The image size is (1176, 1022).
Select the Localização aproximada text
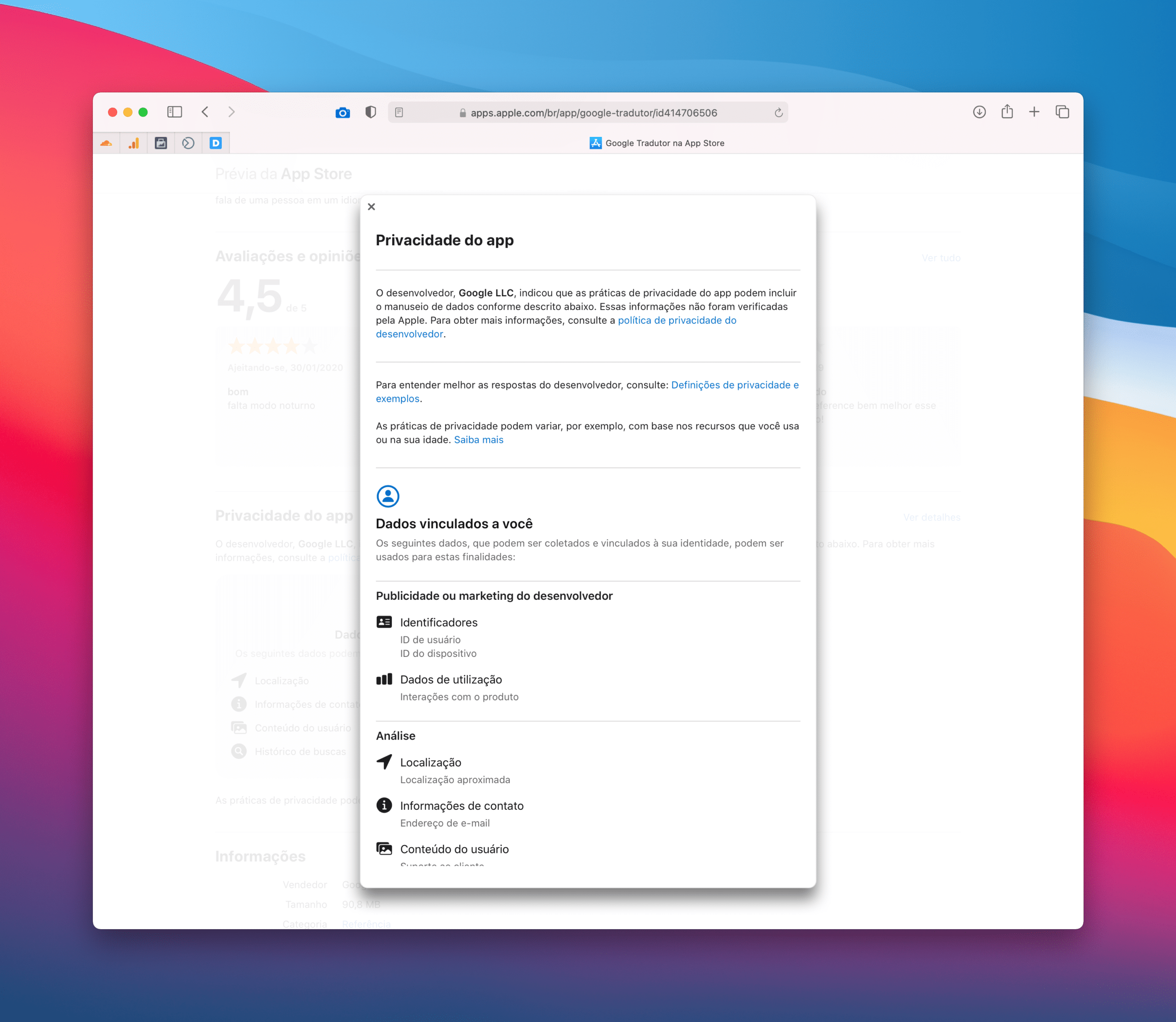point(455,779)
